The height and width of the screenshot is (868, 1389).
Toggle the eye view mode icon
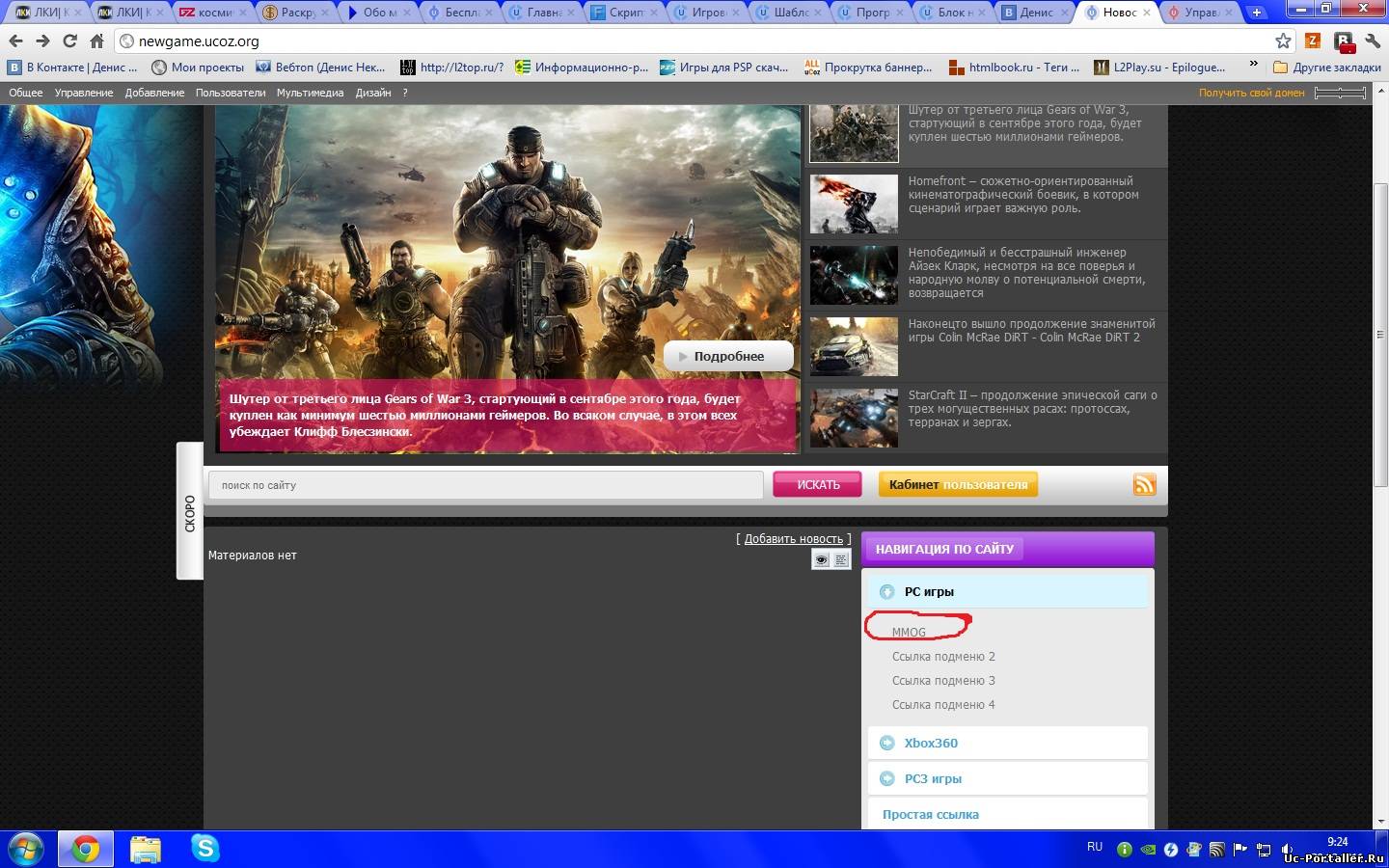821,559
